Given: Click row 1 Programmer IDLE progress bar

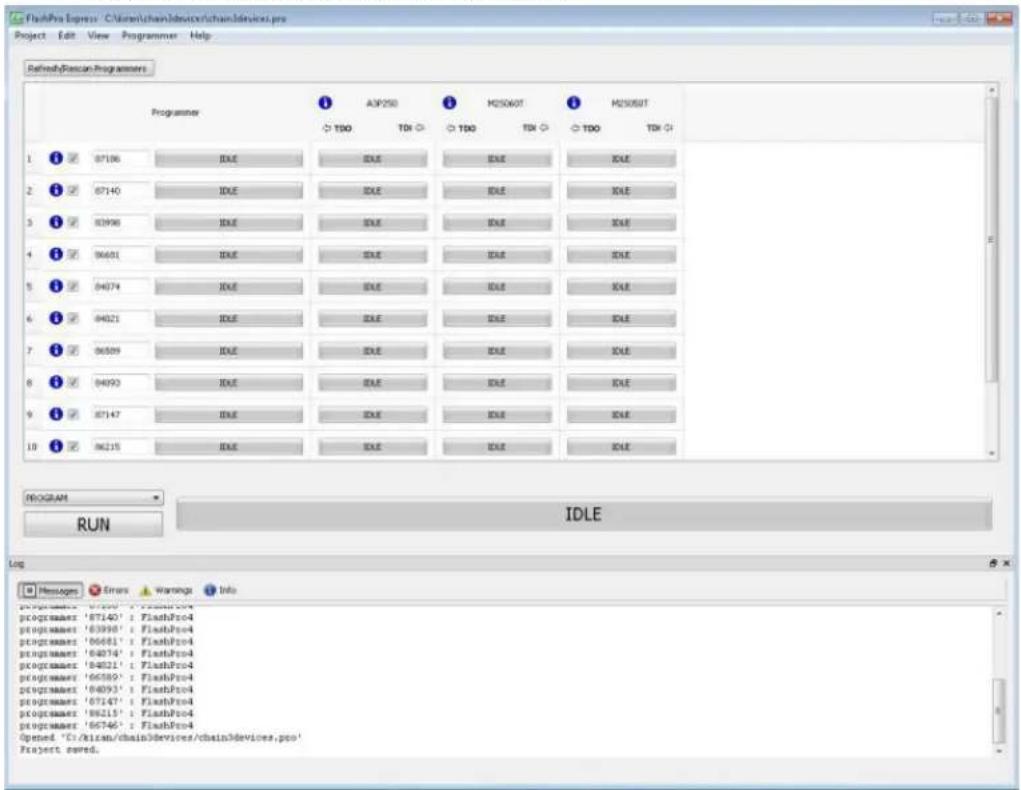Looking at the screenshot, I should pos(229,159).
